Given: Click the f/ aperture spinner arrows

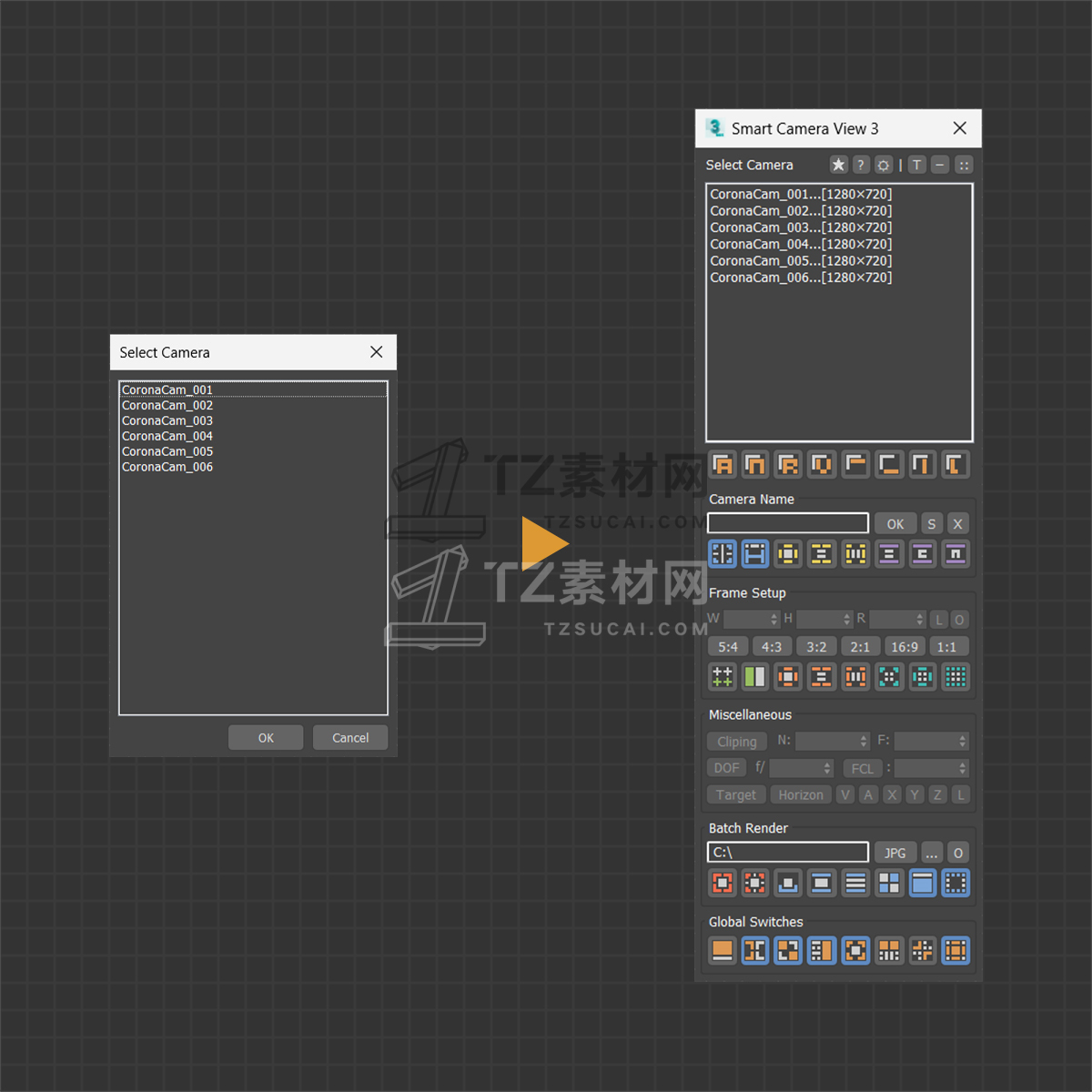Looking at the screenshot, I should point(827,768).
